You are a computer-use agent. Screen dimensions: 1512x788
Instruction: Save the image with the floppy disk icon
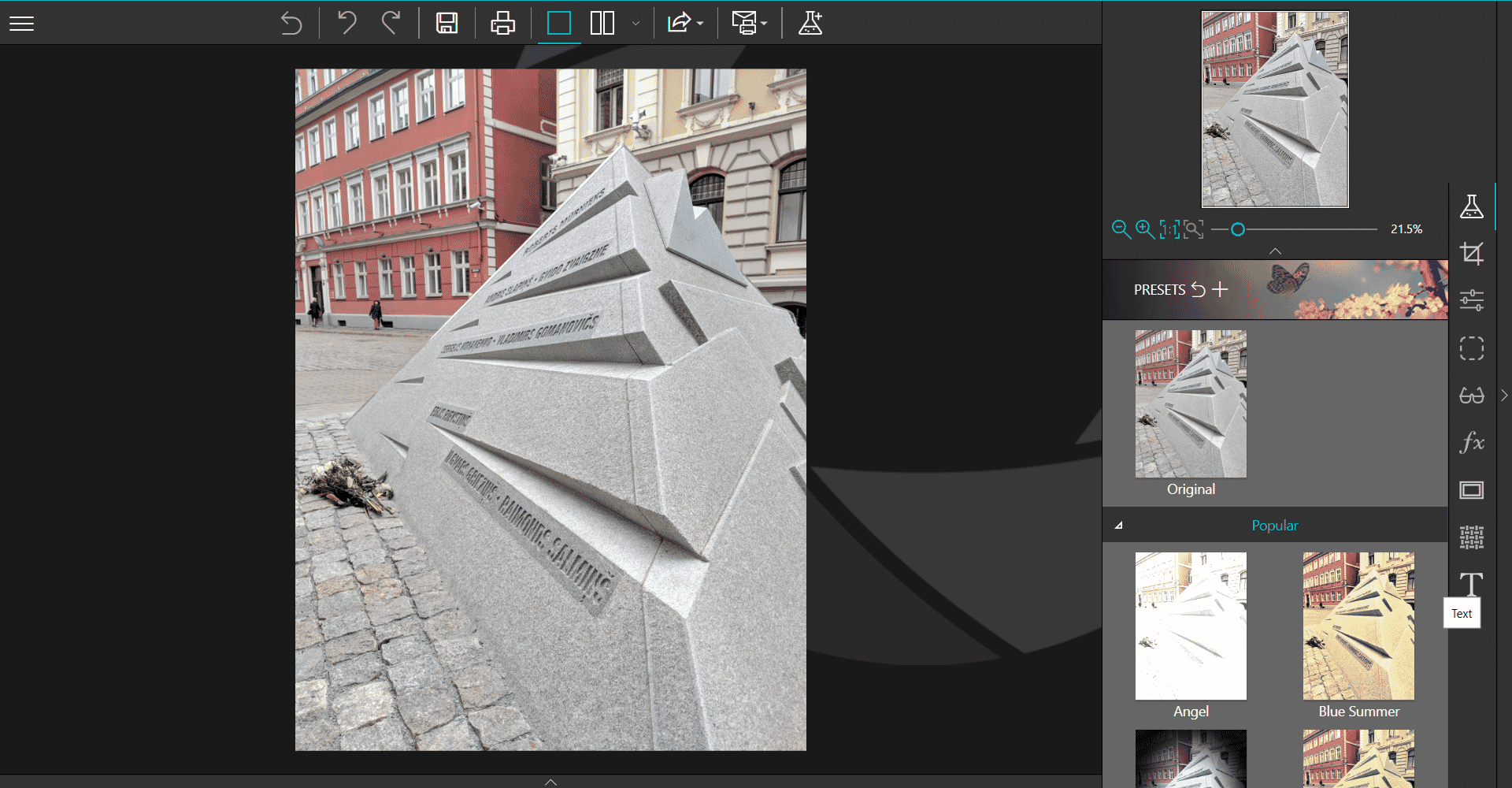(447, 23)
